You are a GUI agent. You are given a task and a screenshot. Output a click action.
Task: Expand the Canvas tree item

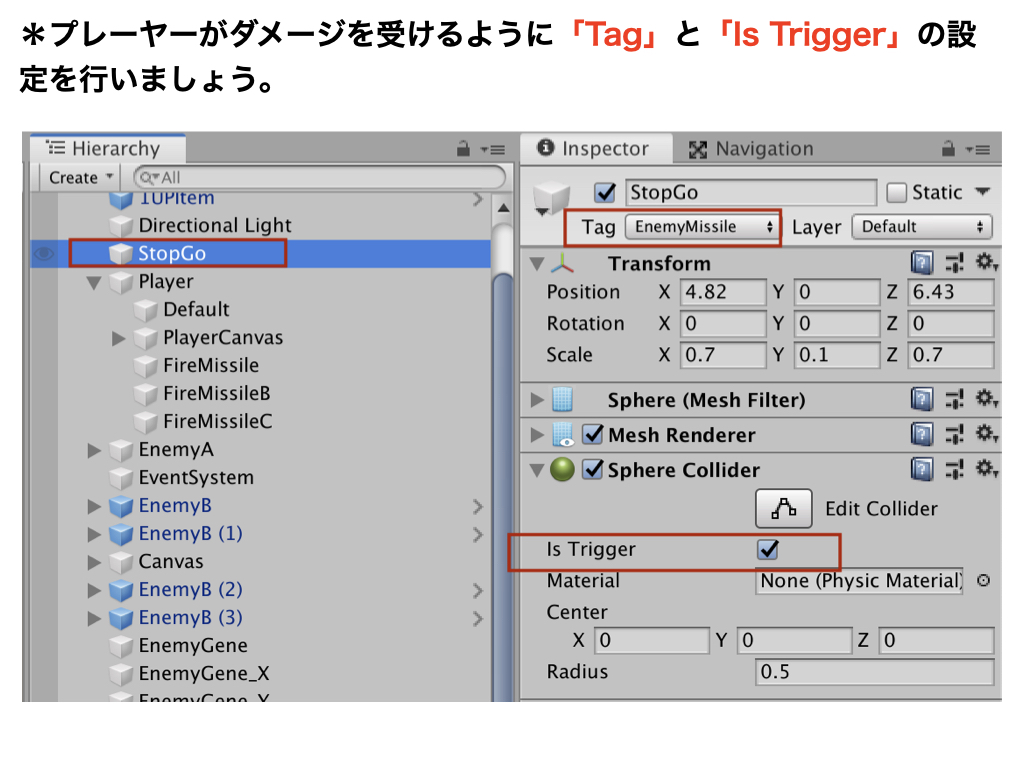(94, 562)
